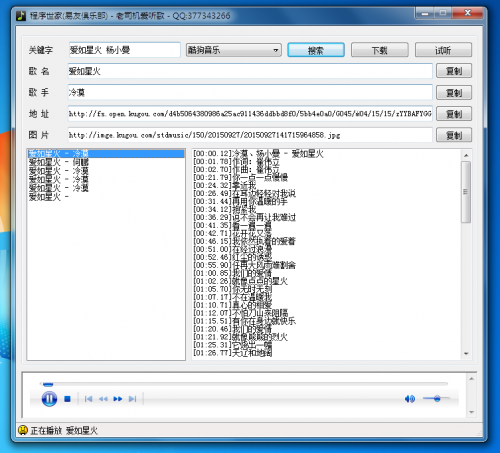Click the fast forward icon
Image resolution: width=500 pixels, height=453 pixels.
click(x=118, y=399)
